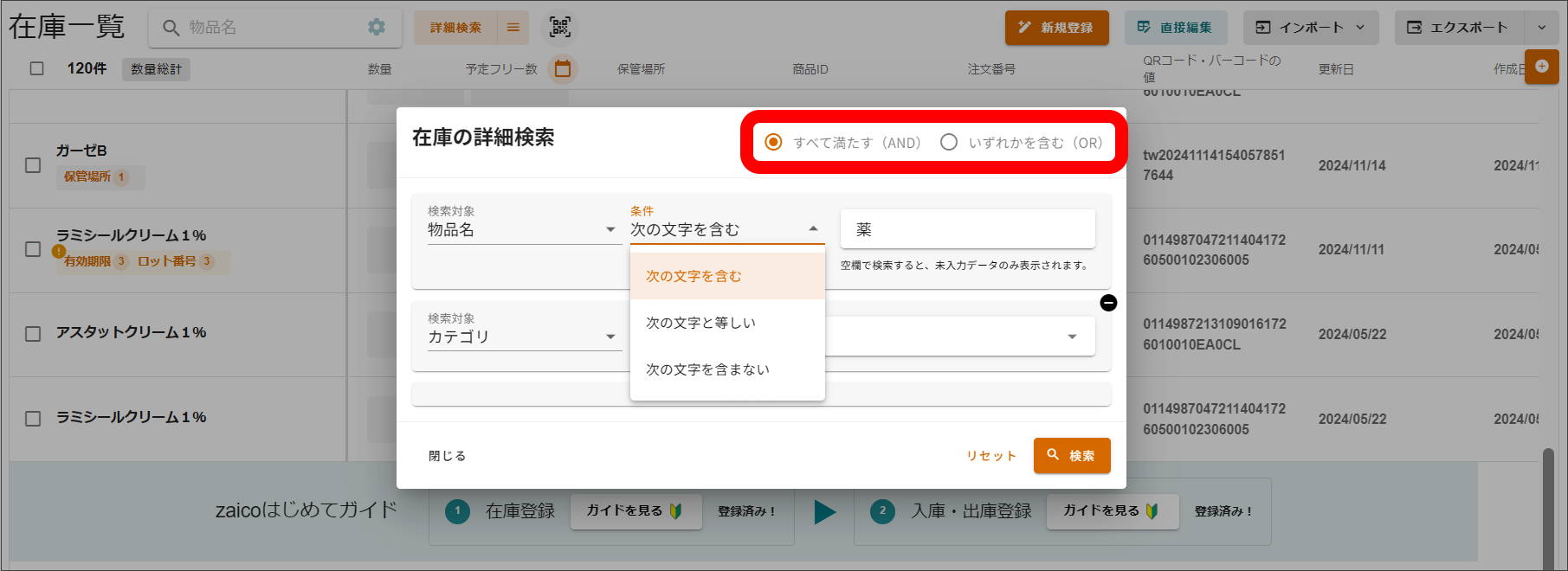Open search settings gear icon
The image size is (1568, 571).
(x=377, y=27)
